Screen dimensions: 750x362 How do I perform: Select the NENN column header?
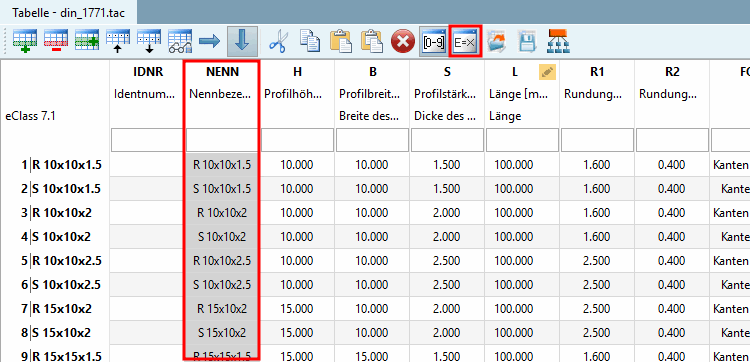[222, 72]
